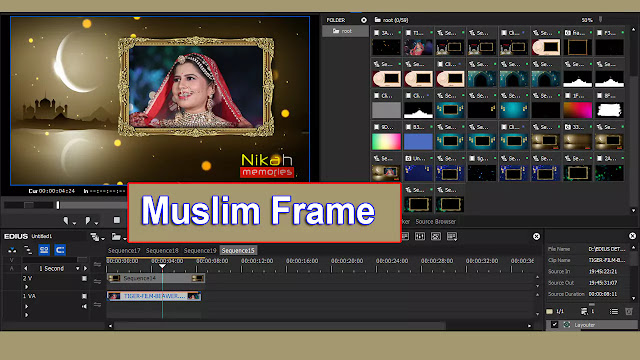This screenshot has height=360, width=640.
Task: Expand track 2 V triangle
Action: (x=27, y=287)
